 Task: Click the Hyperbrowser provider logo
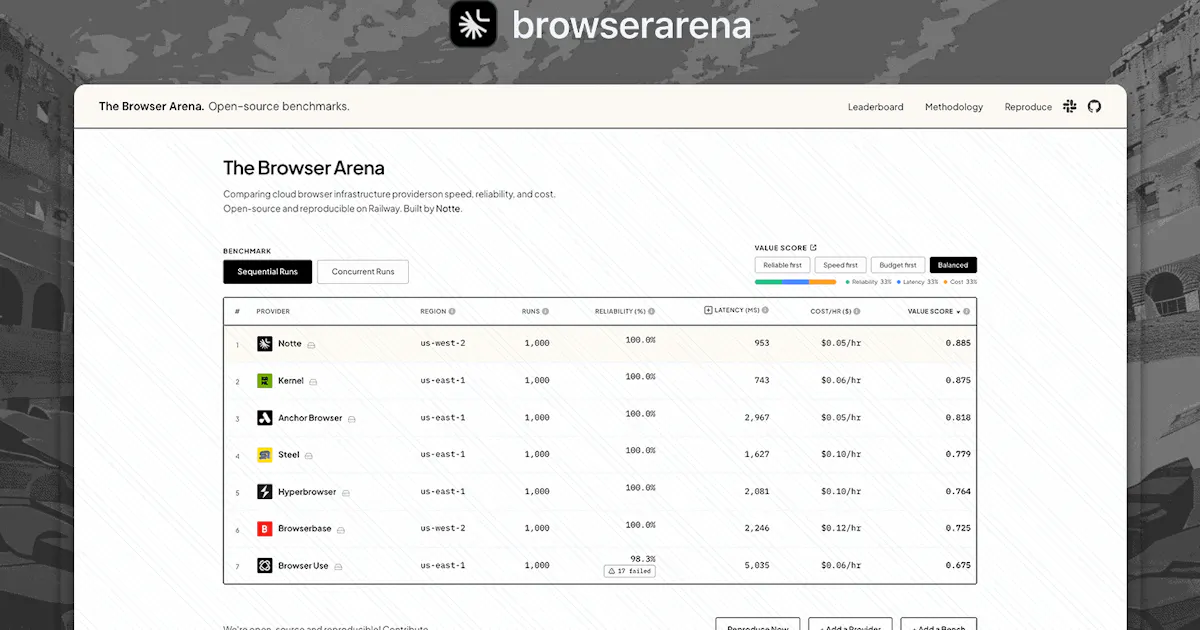click(265, 492)
